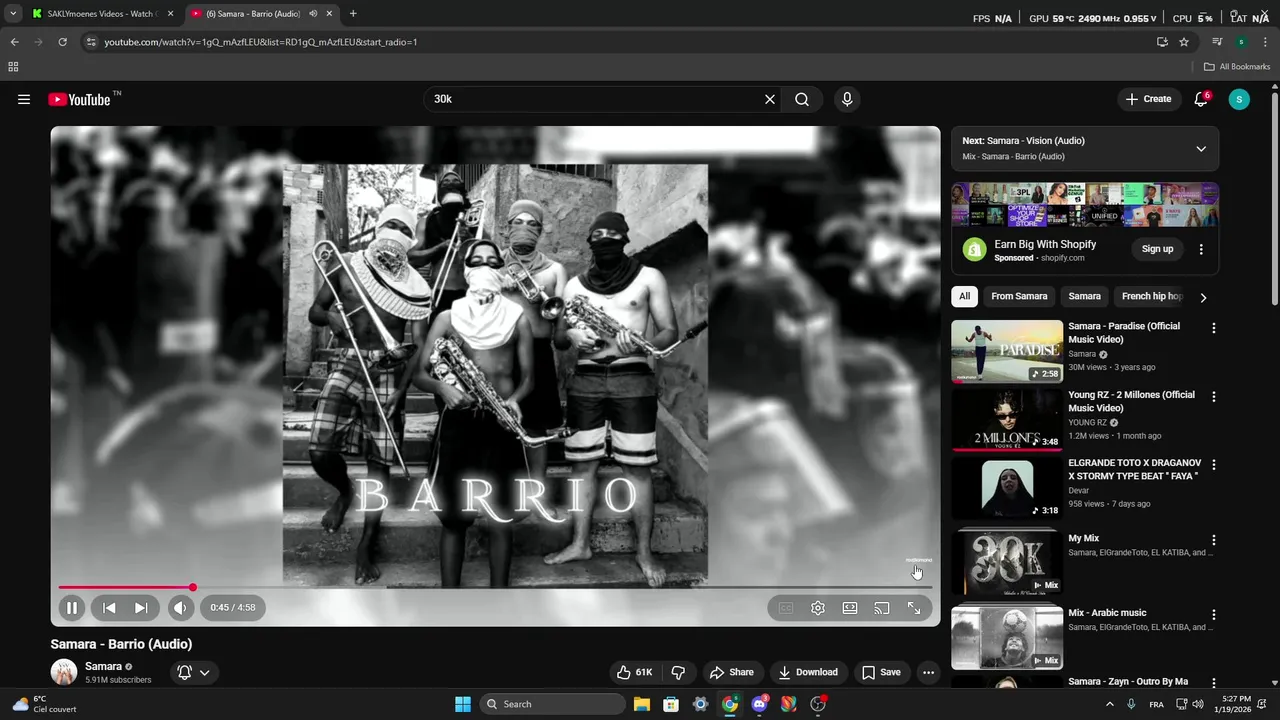Open Shopify ad options menu
This screenshot has width=1280, height=720.
[x=1201, y=249]
